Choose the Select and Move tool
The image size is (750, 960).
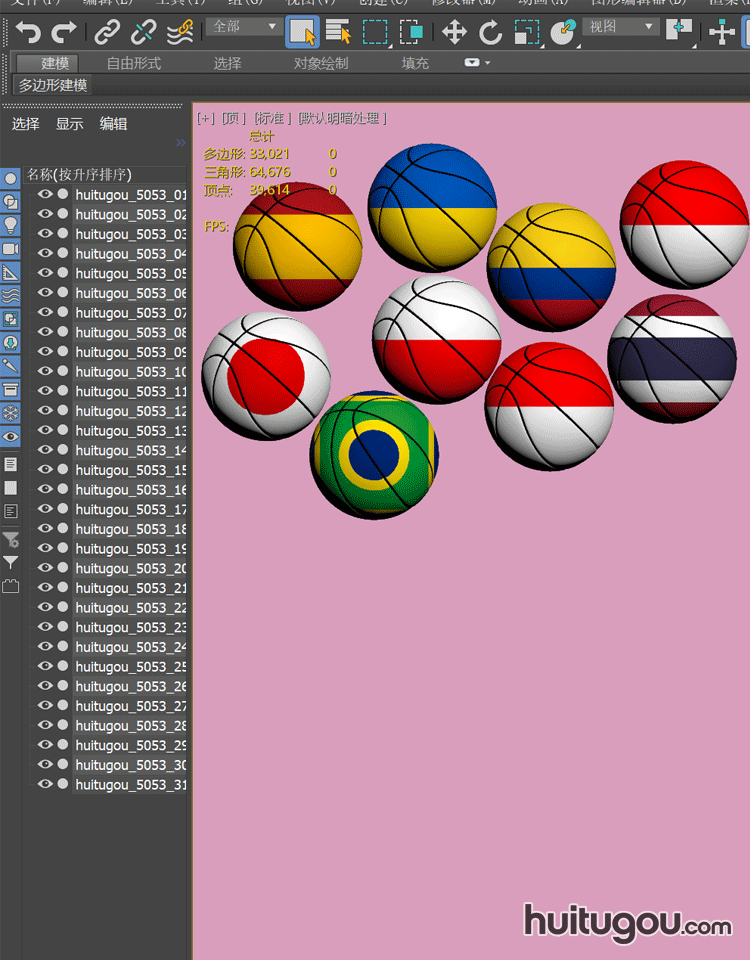coord(454,33)
